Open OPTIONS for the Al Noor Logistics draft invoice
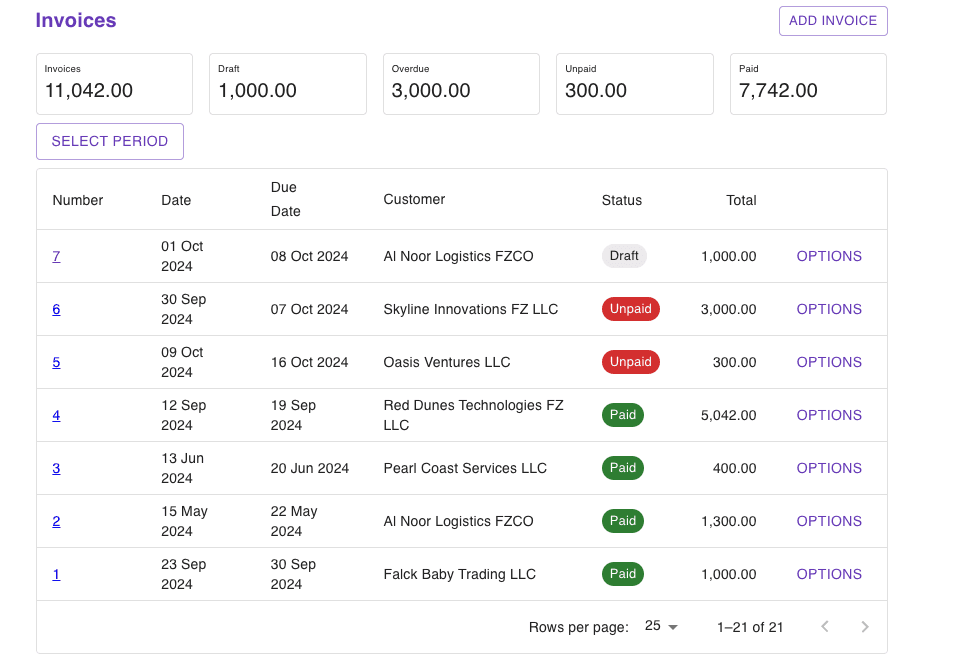The image size is (957, 662). 828,256
